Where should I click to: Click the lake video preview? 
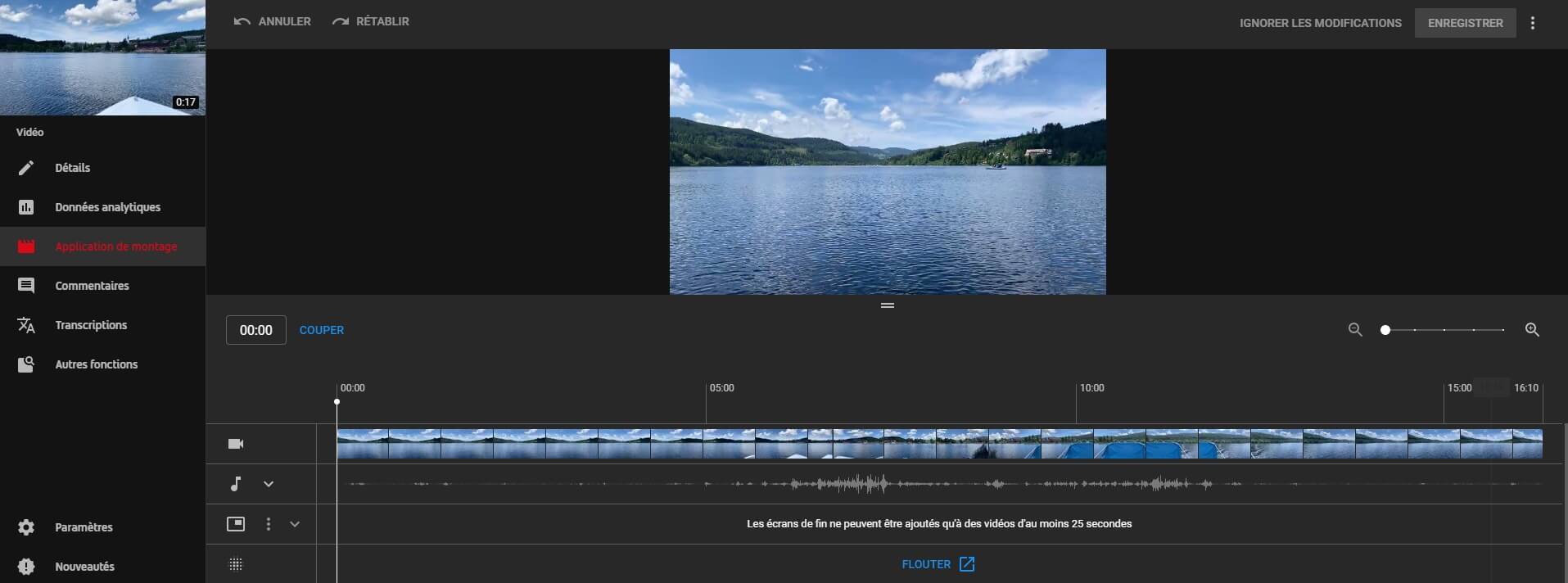pos(888,172)
